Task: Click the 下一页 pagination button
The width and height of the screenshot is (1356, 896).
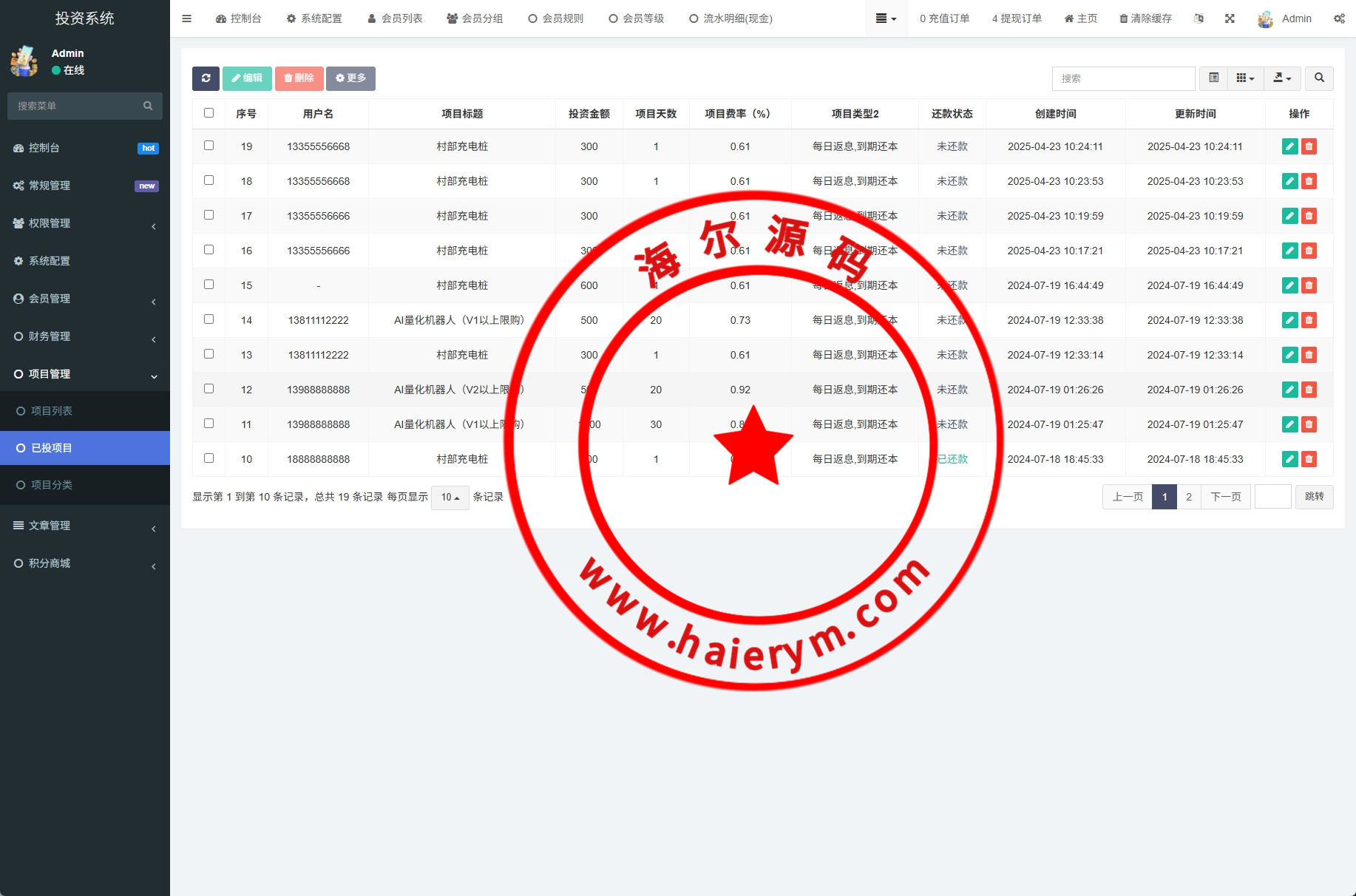Action: [1225, 497]
